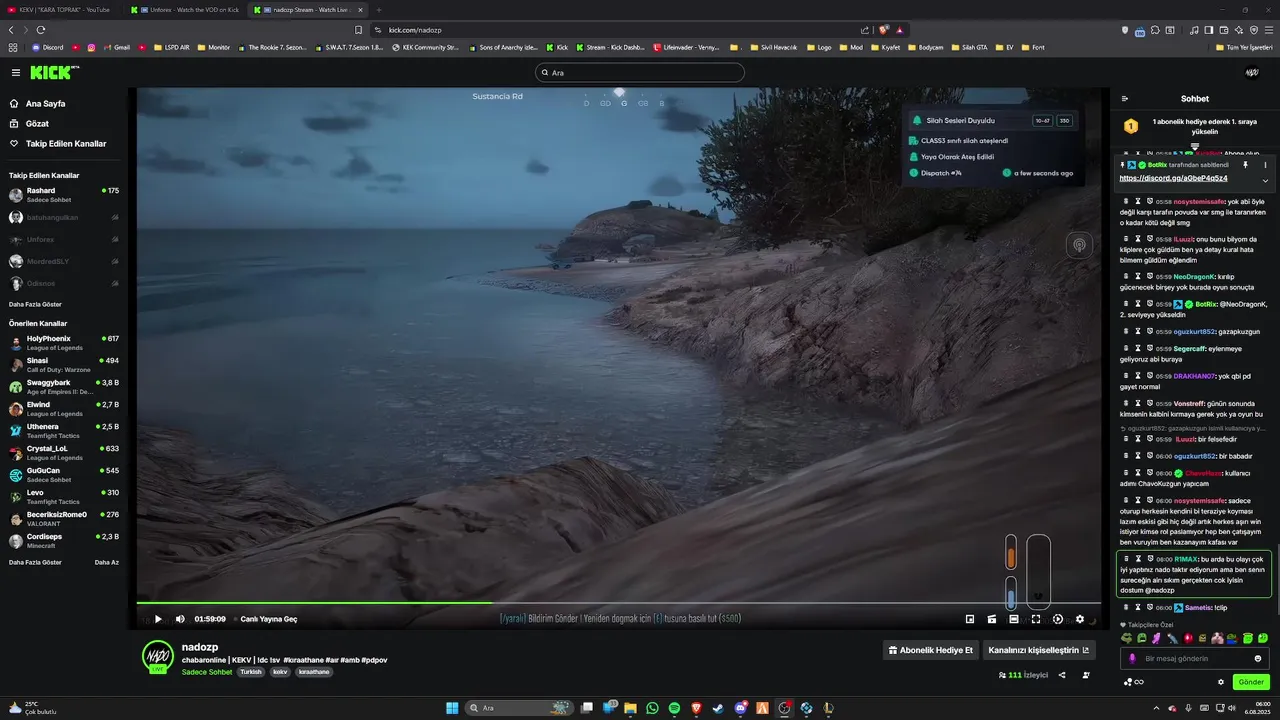This screenshot has height=720, width=1280.
Task: Open Elwind recommended channel
Action: coord(64,408)
